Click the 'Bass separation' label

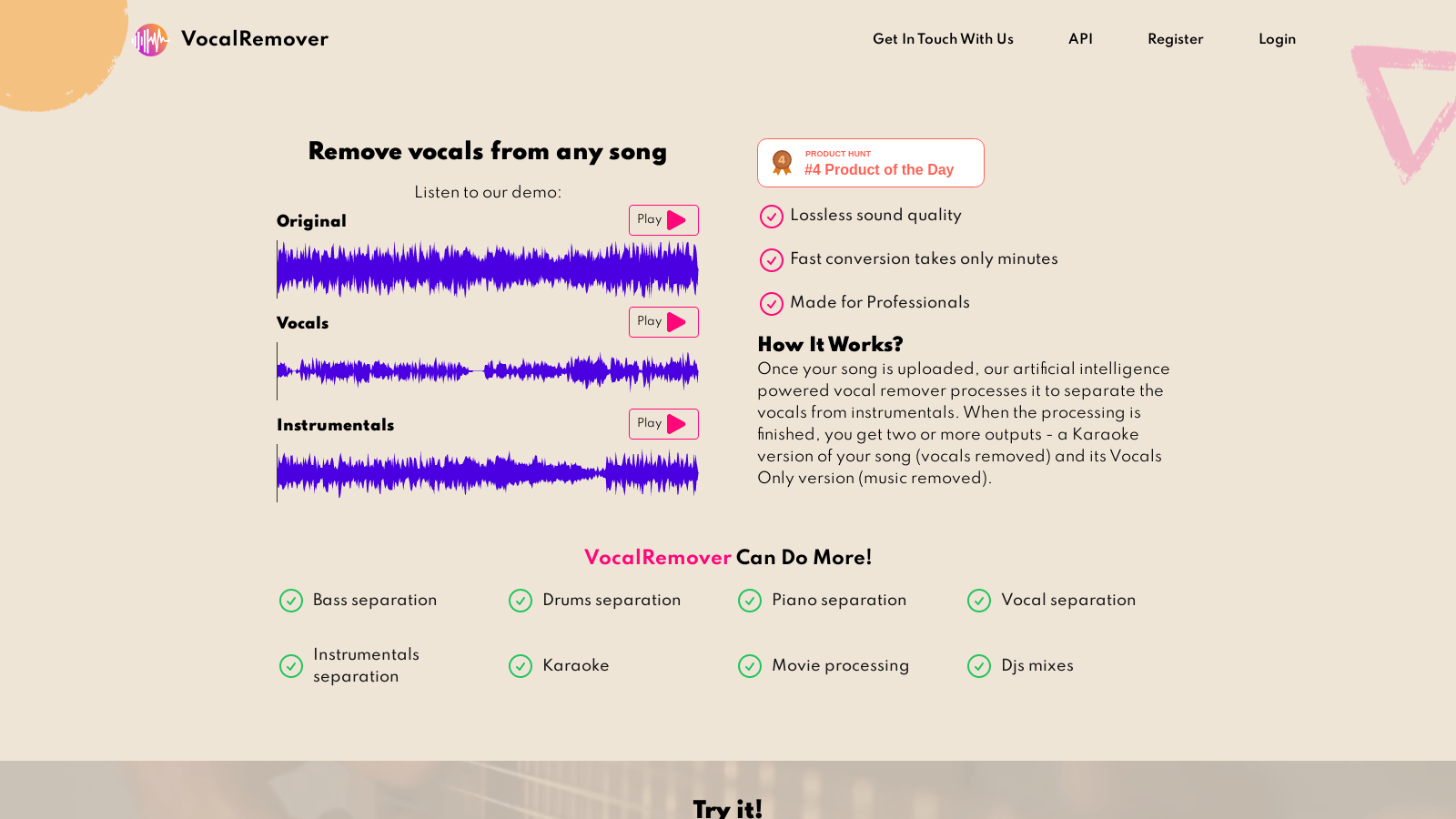coord(375,600)
